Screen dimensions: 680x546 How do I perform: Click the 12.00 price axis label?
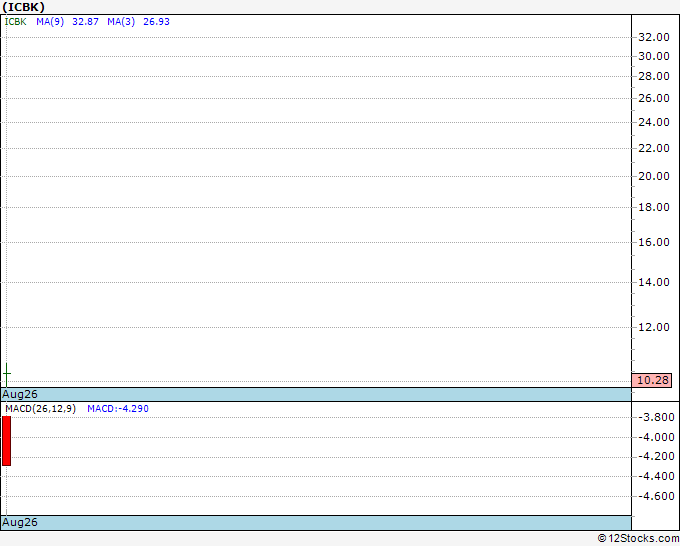[654, 327]
